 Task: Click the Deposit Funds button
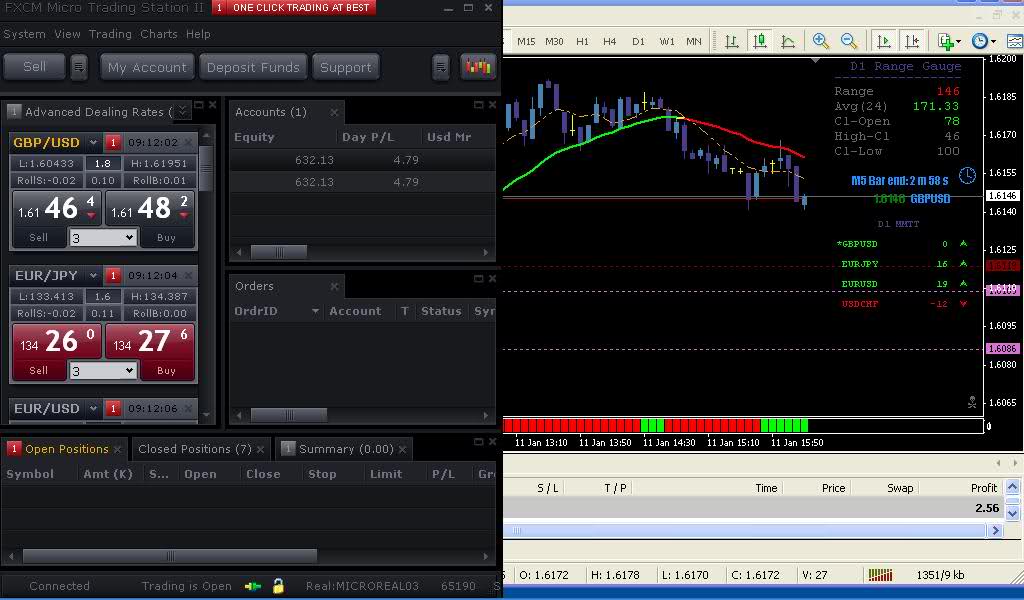click(x=253, y=67)
